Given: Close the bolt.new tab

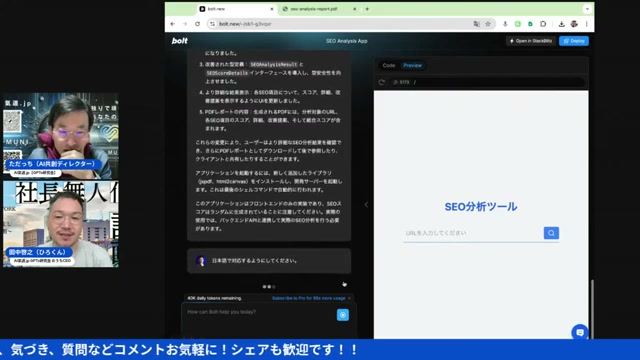Looking at the screenshot, I should click(x=272, y=9).
